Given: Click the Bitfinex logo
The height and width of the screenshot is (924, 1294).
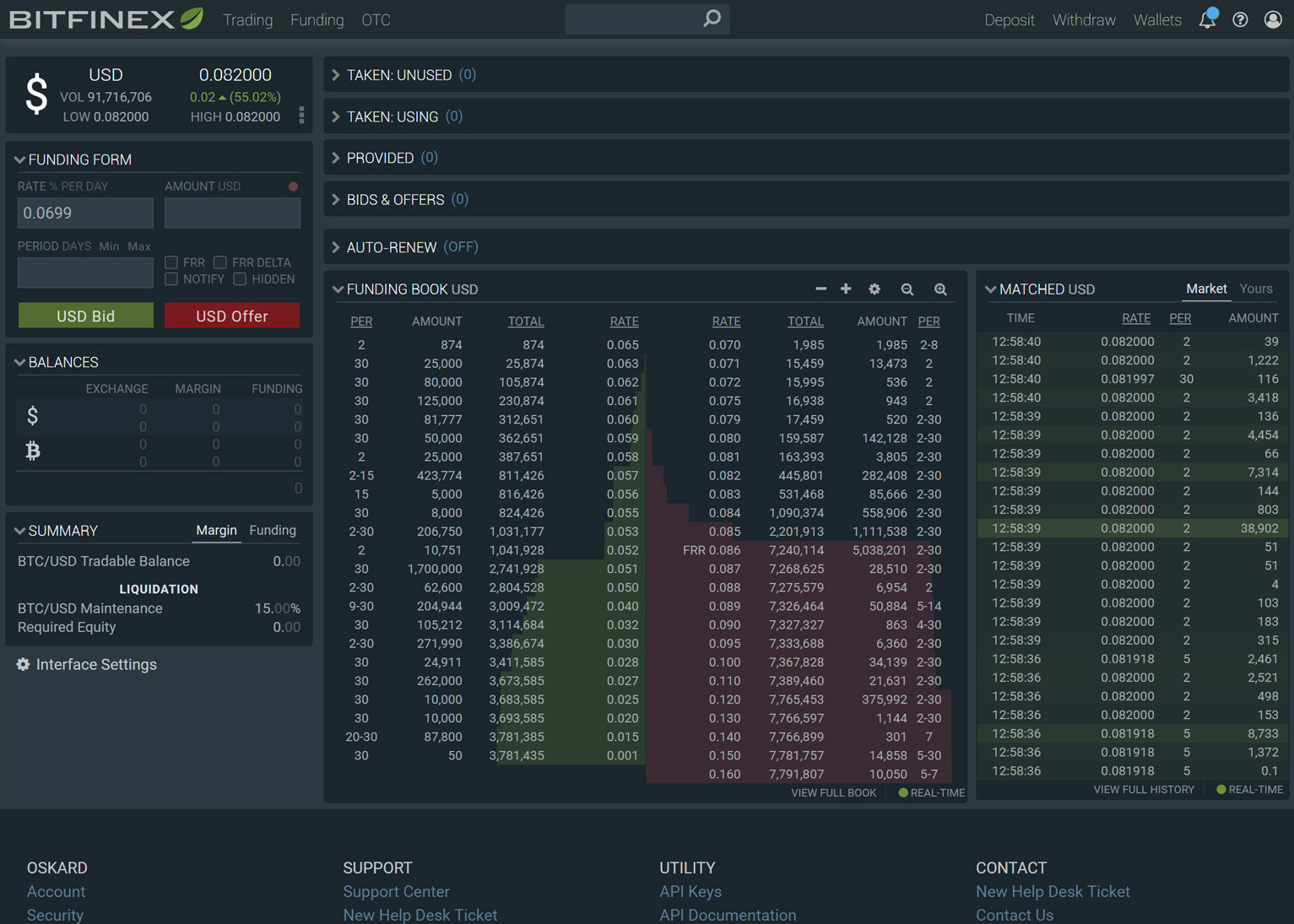Looking at the screenshot, I should (x=106, y=19).
